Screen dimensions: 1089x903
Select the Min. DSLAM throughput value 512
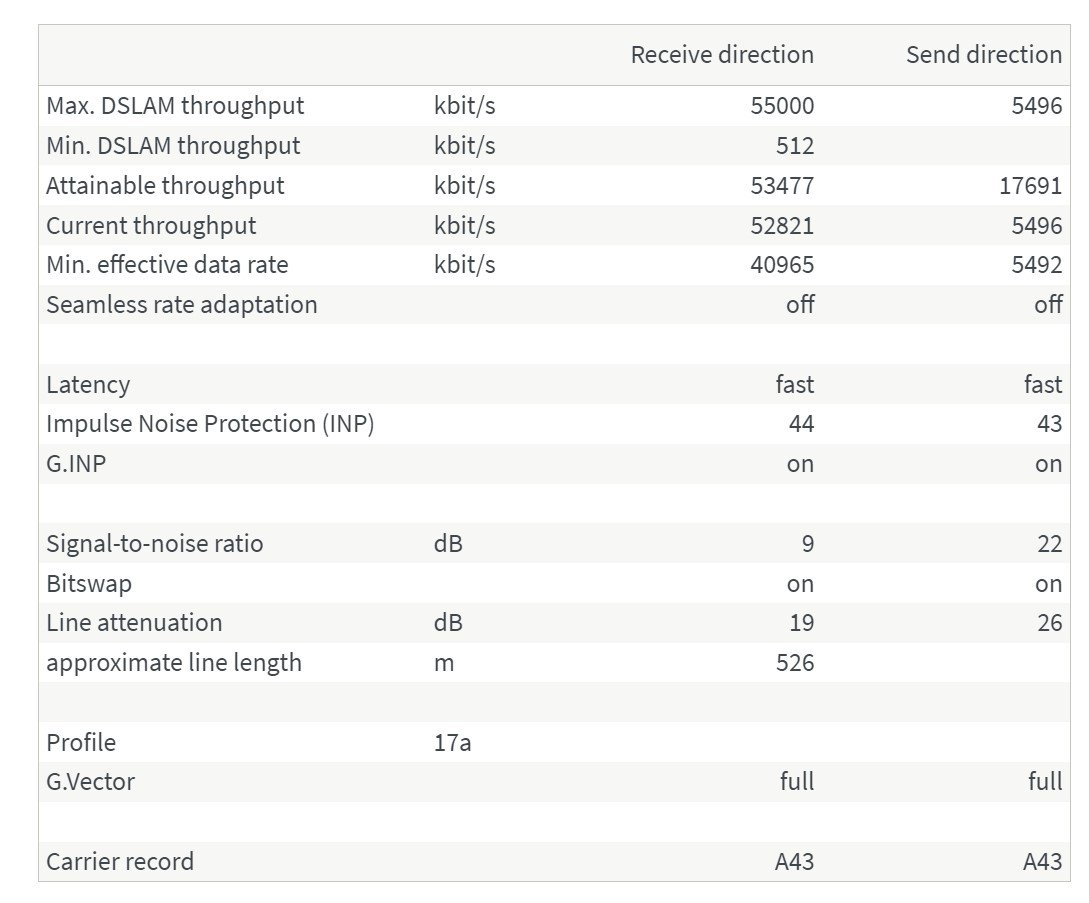(x=795, y=145)
